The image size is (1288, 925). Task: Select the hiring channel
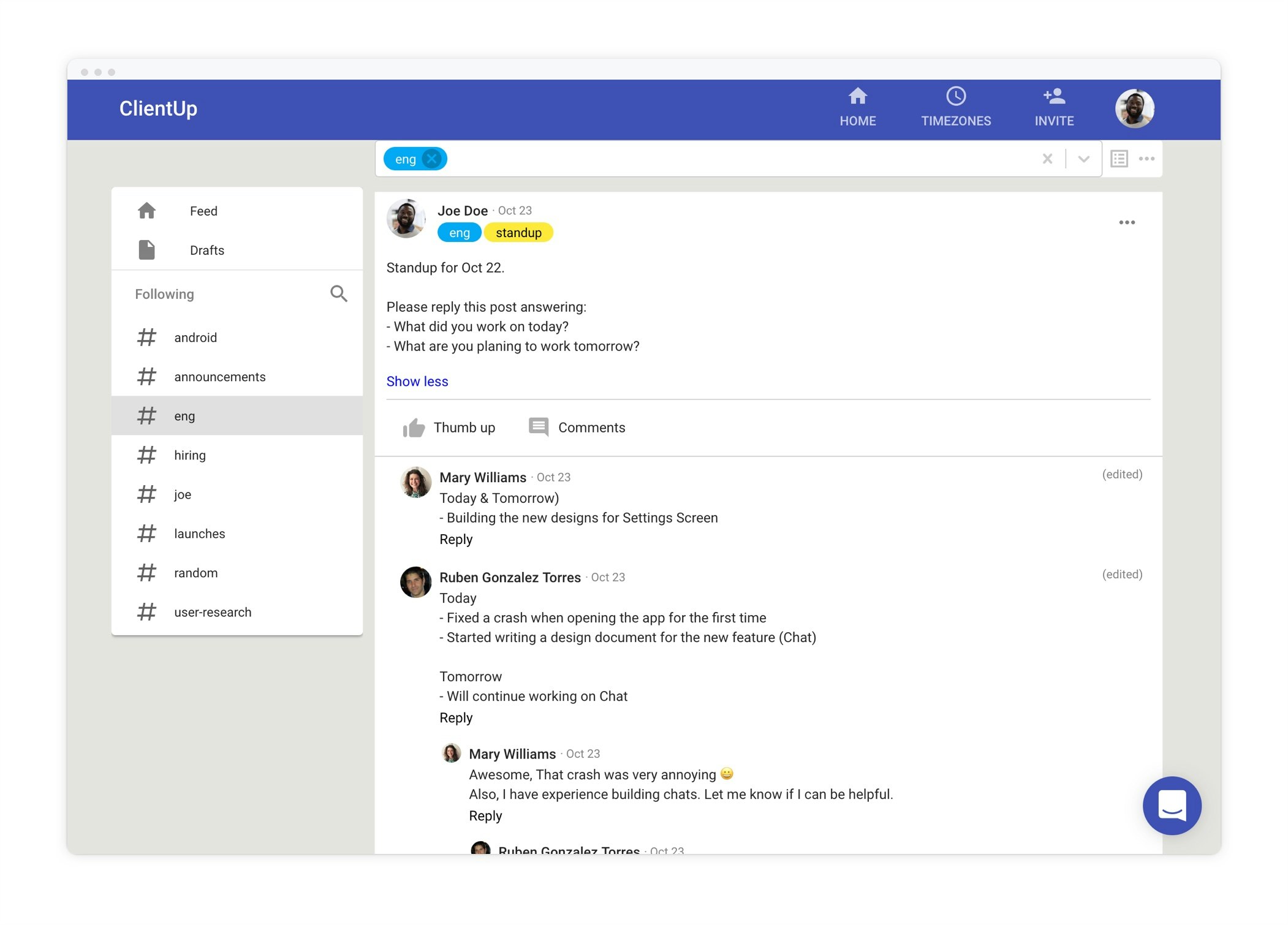[190, 455]
